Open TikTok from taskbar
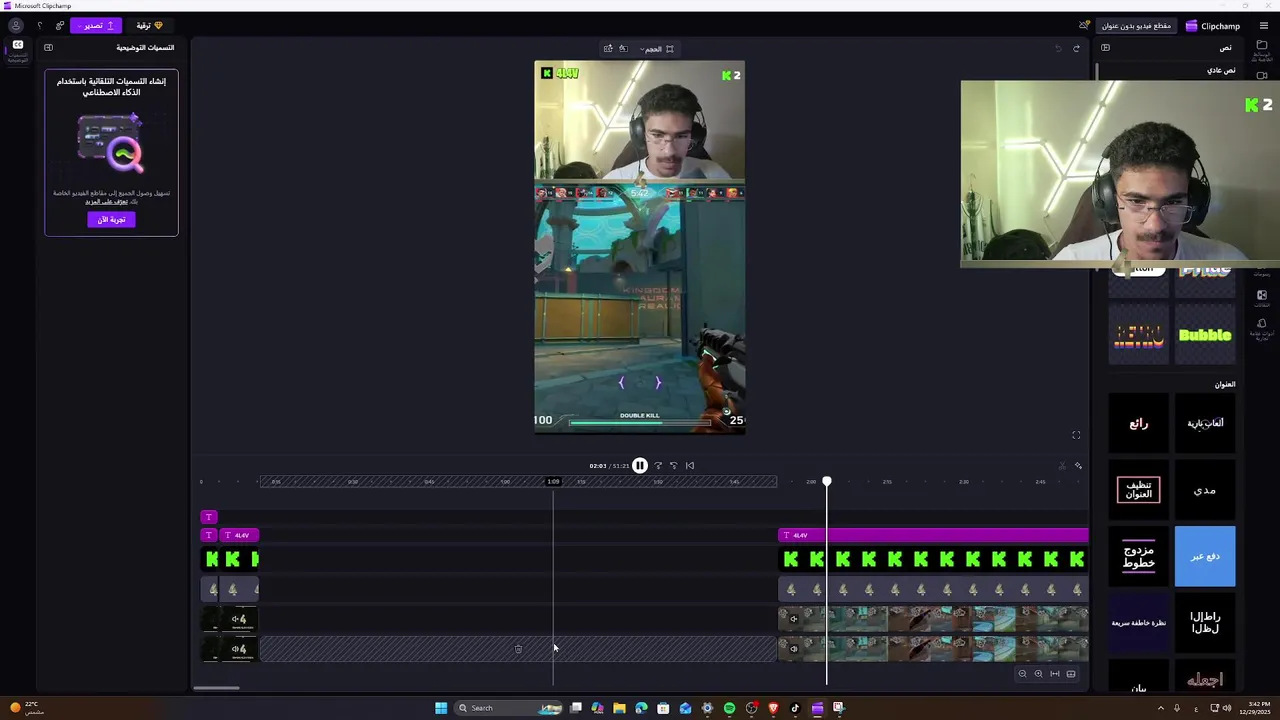Image resolution: width=1280 pixels, height=720 pixels. 795,708
